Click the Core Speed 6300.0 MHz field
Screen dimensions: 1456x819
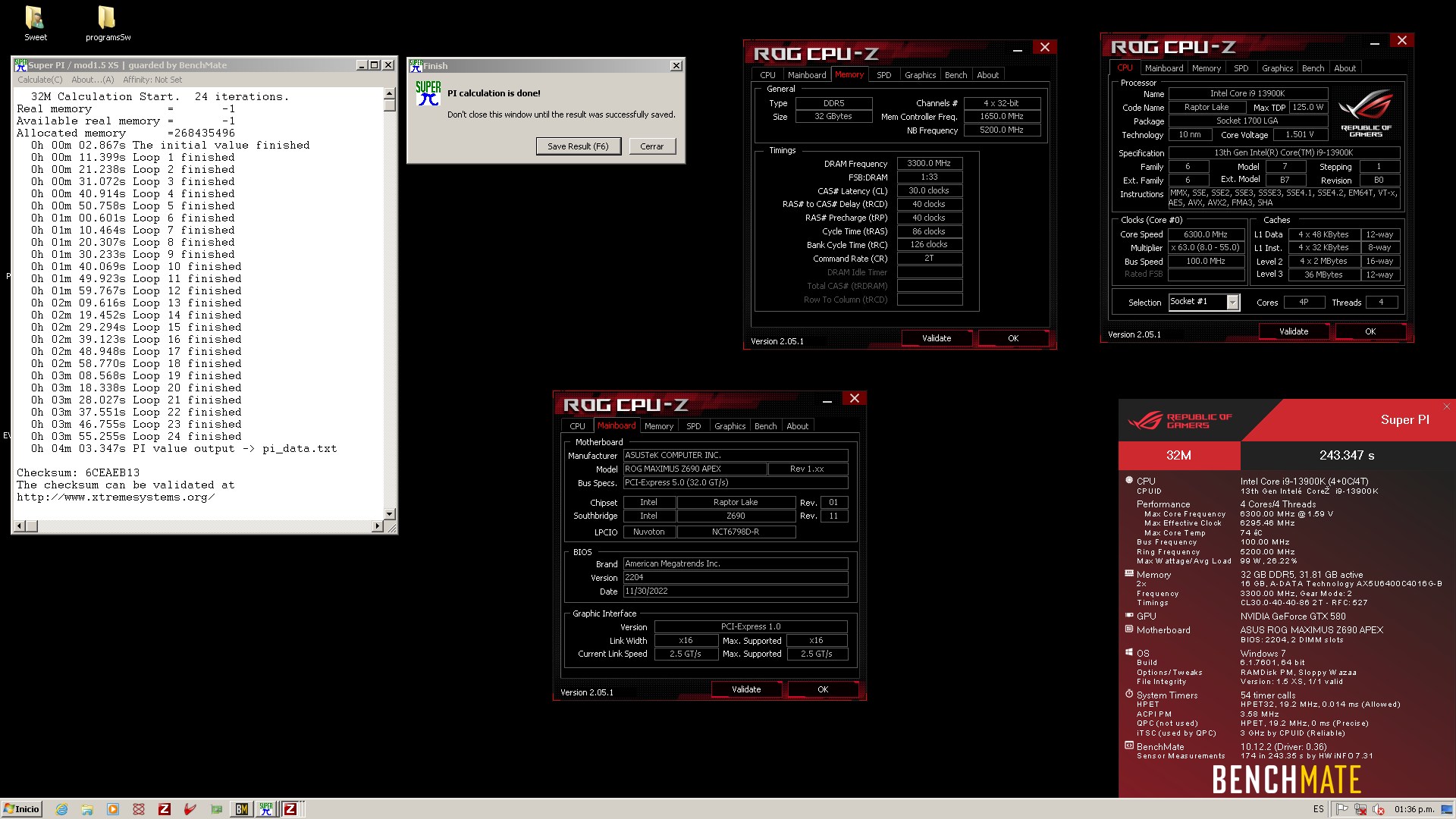point(1206,235)
